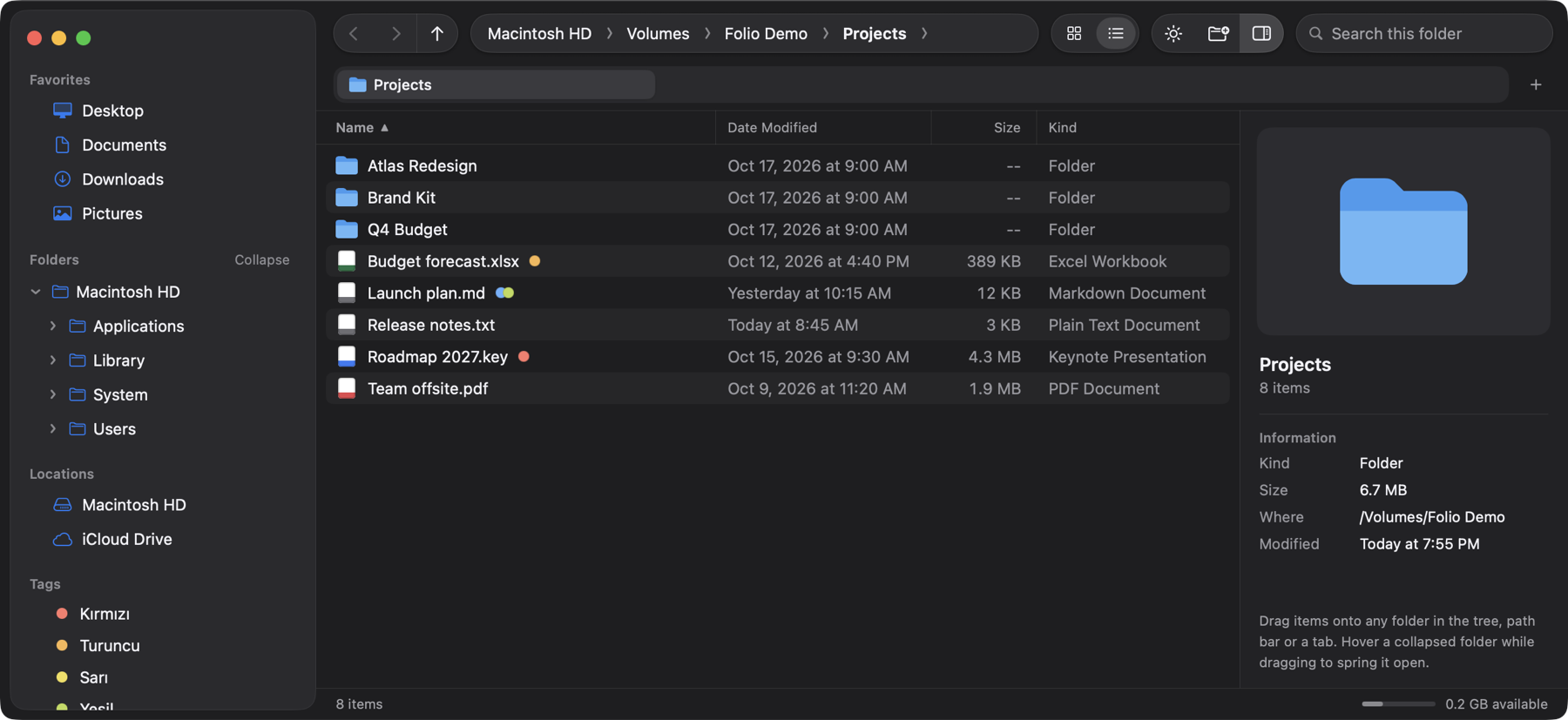Click "Today at 8:45 AM" date cell
The image size is (1568, 720).
pyautogui.click(x=793, y=325)
